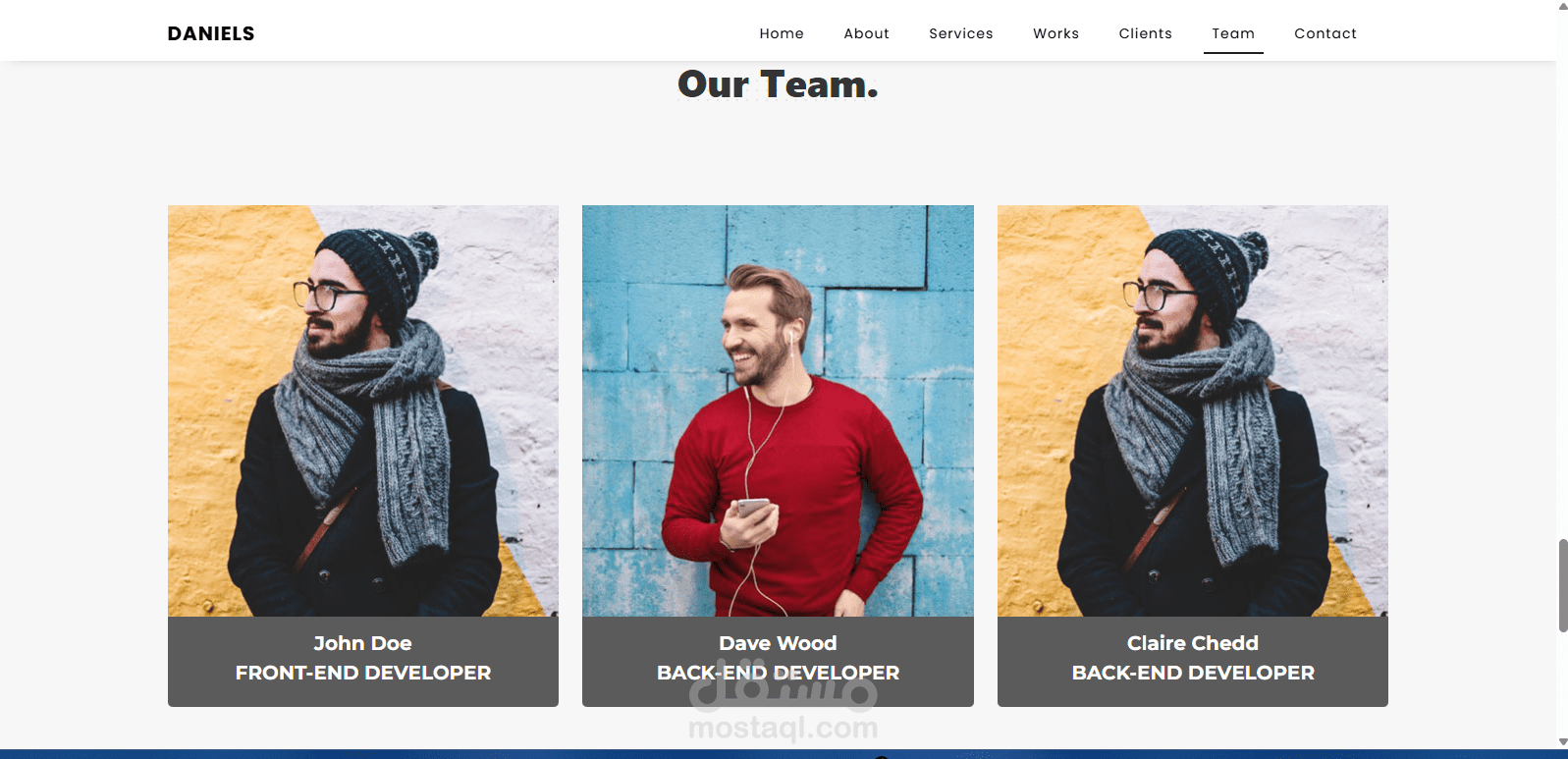Select the Clients navigation link
1568x759 pixels.
(1145, 33)
